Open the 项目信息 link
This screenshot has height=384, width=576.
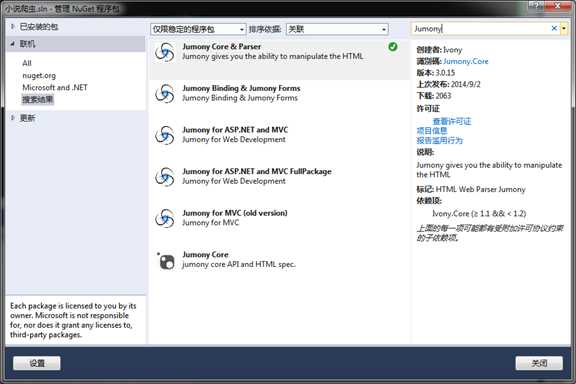pyautogui.click(x=432, y=130)
